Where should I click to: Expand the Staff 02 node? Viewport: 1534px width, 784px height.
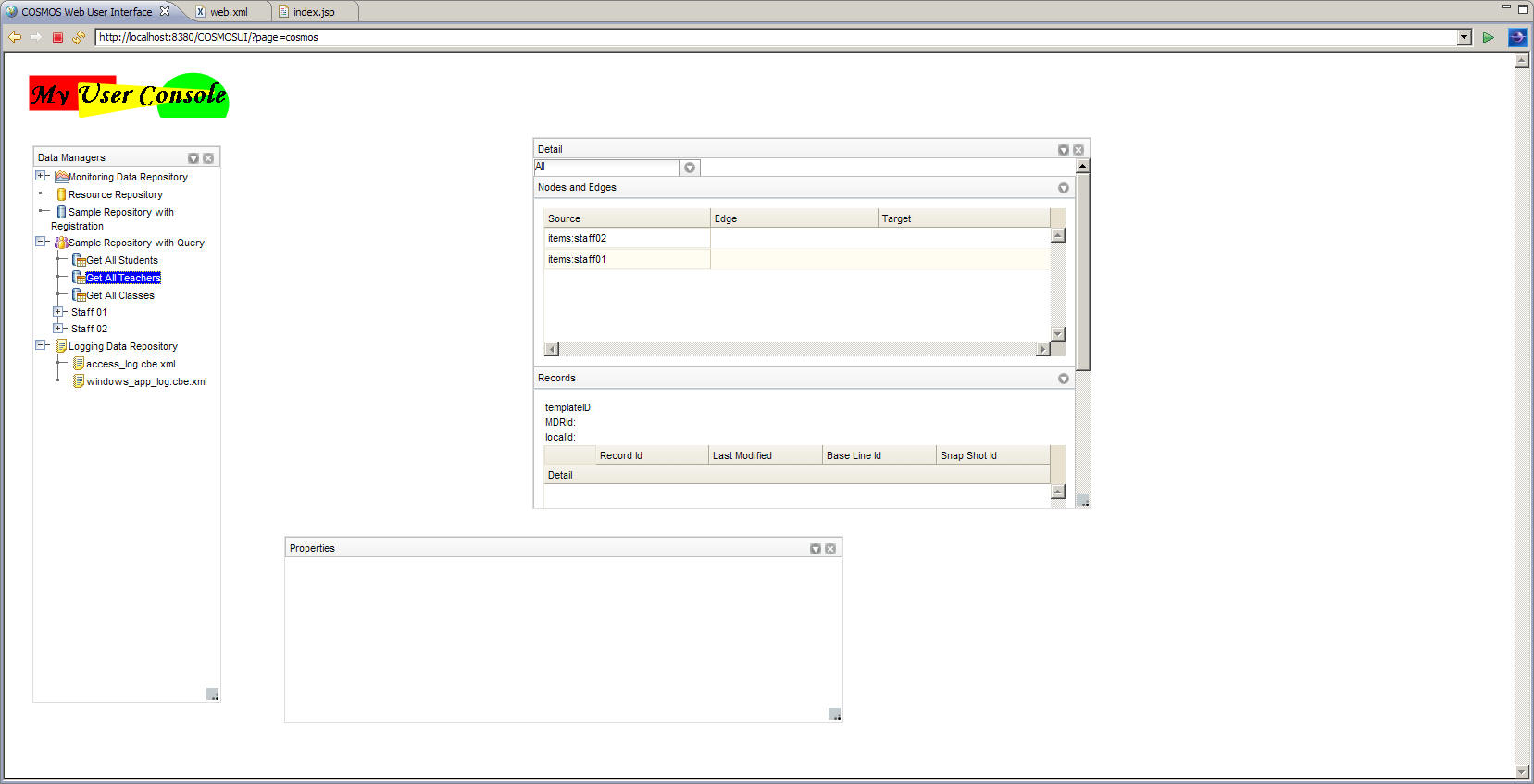click(x=58, y=329)
